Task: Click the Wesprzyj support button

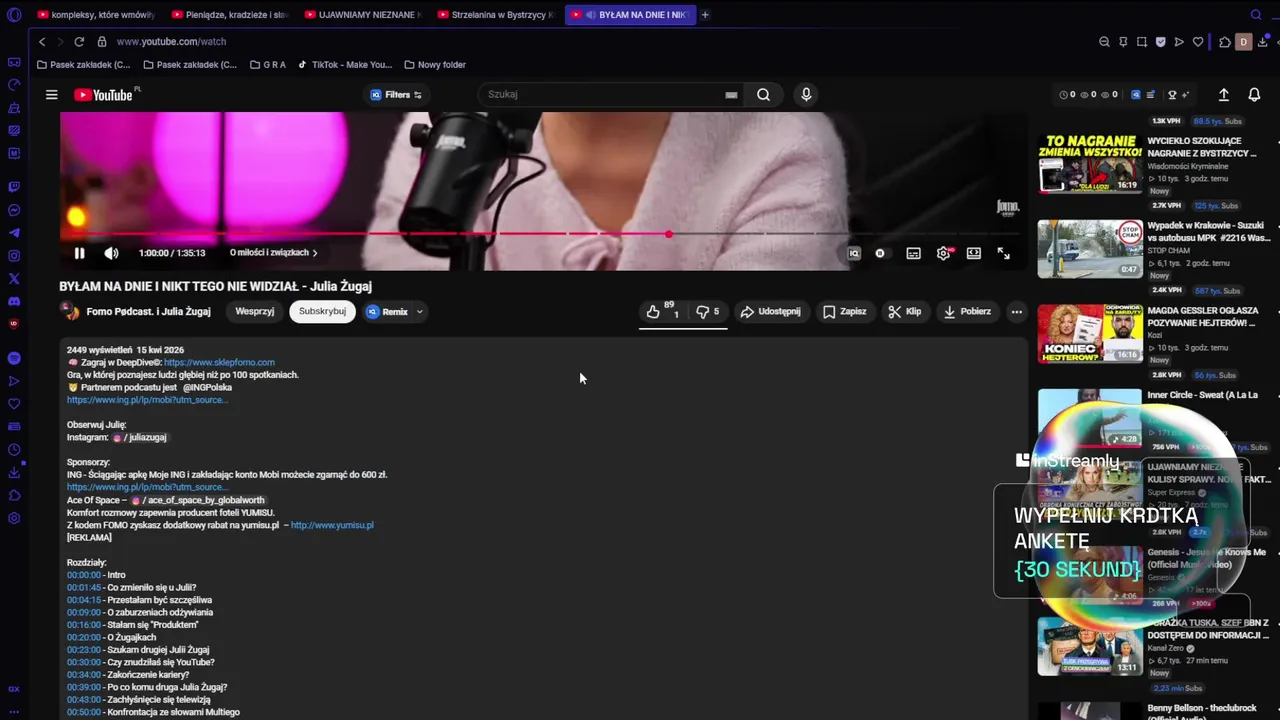Action: pos(254,311)
